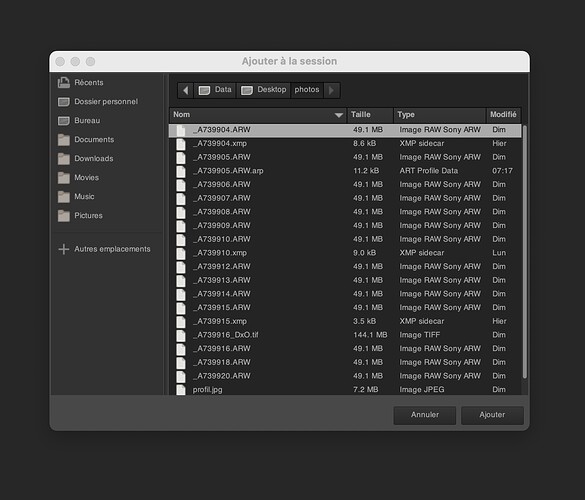Click the Ajouter button
Screen dimensions: 585x500
tap(492, 415)
